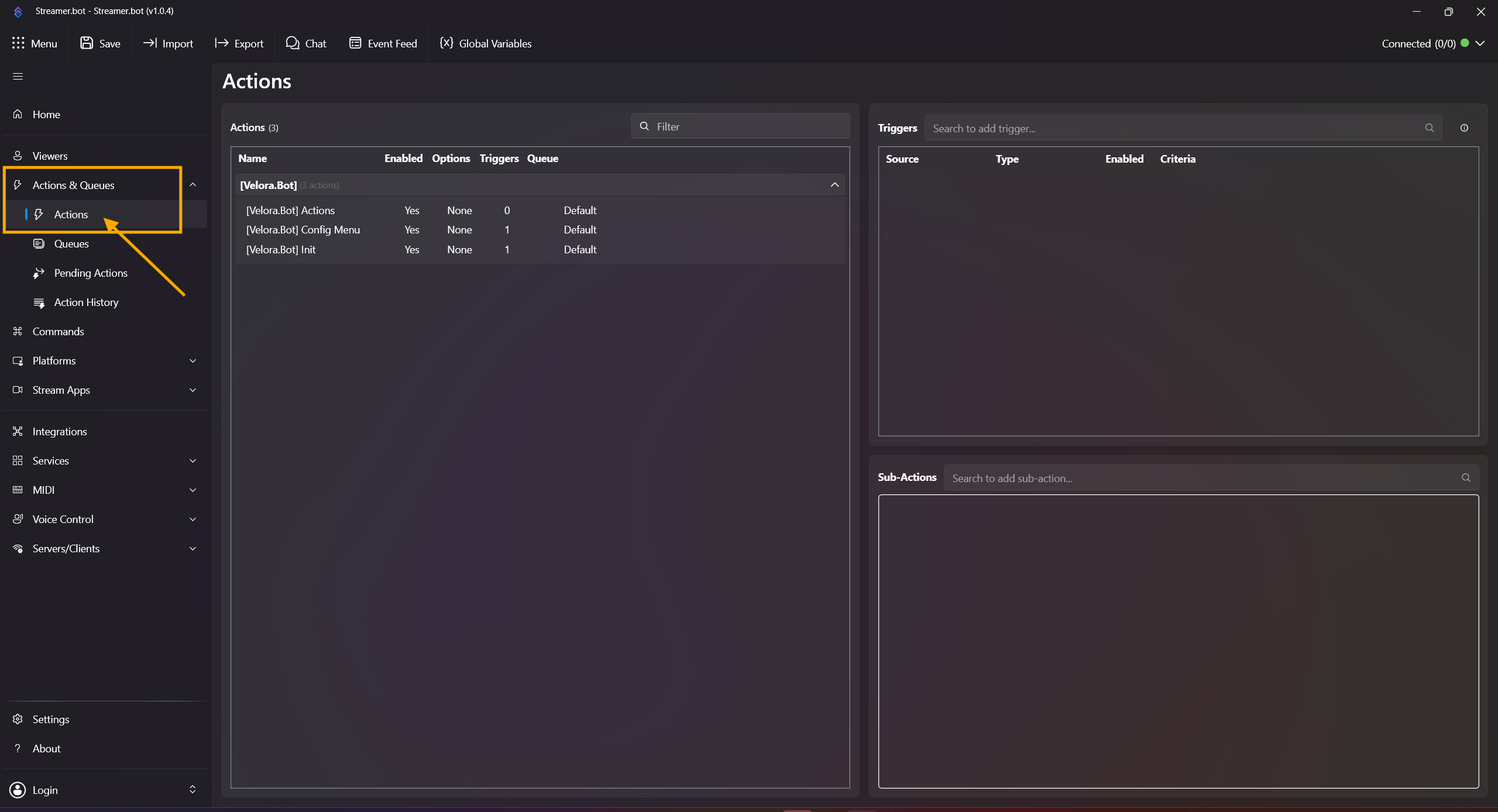The width and height of the screenshot is (1498, 812).
Task: Open the Connected status dropdown
Action: click(x=1480, y=43)
